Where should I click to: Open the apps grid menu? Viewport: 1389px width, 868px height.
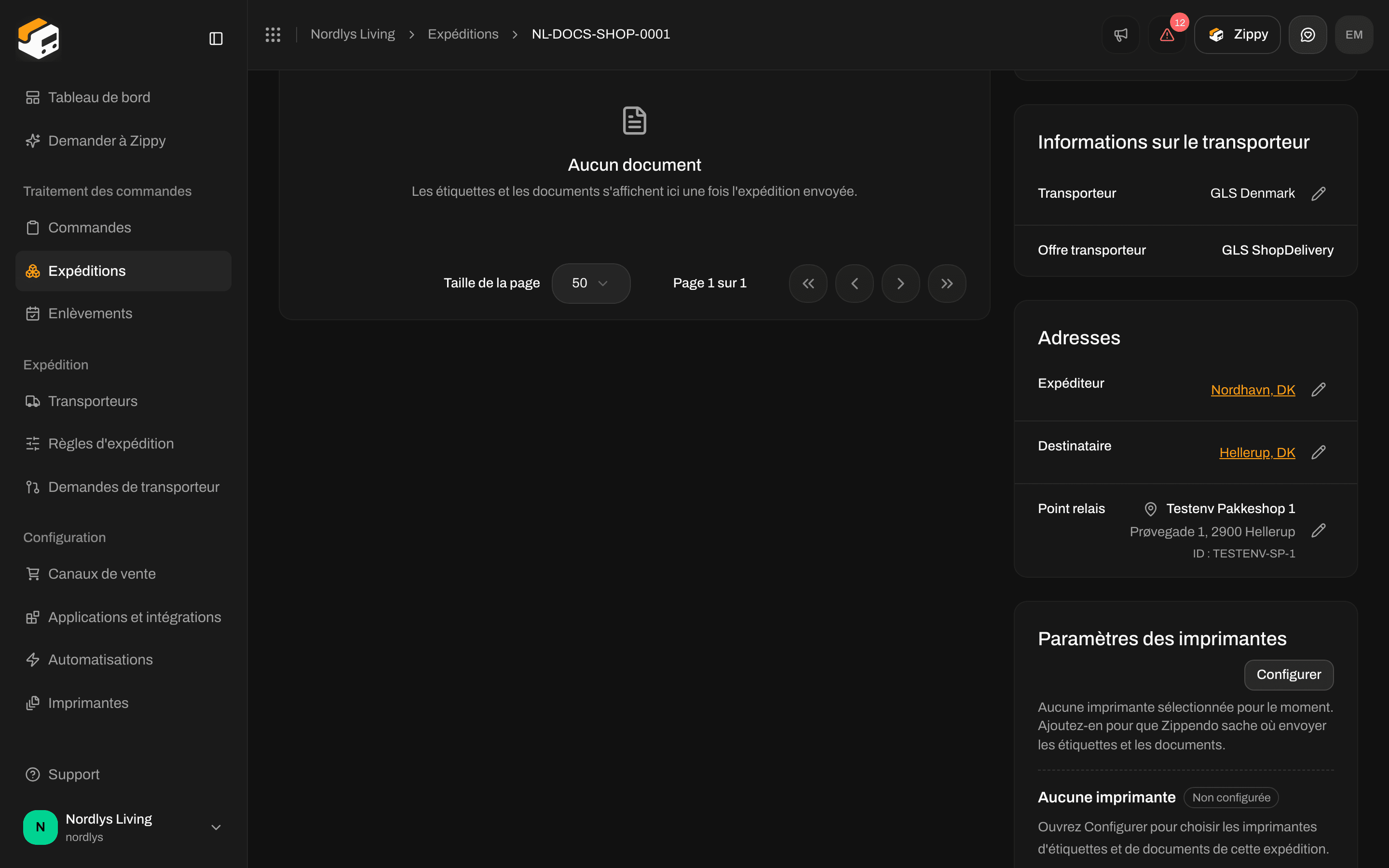click(272, 34)
